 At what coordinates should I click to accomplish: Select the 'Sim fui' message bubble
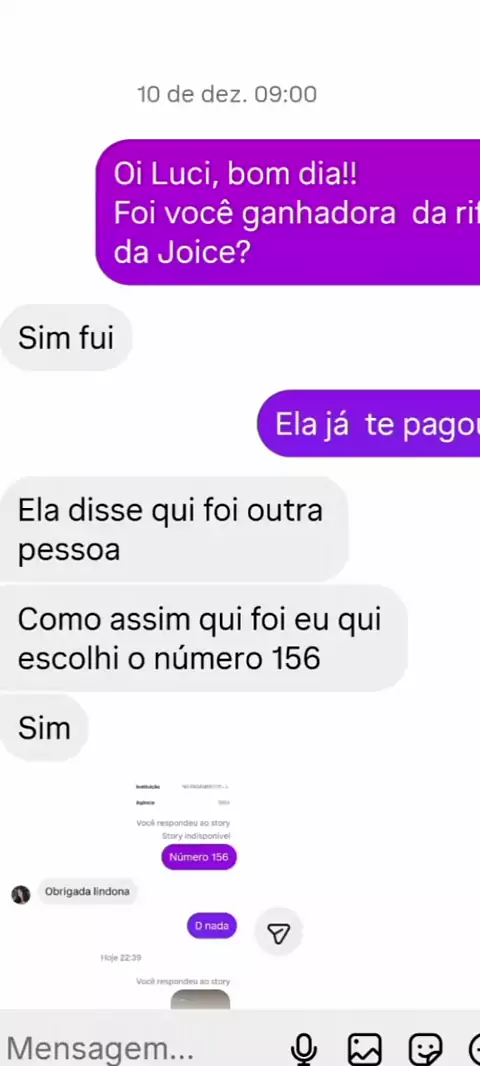[65, 338]
